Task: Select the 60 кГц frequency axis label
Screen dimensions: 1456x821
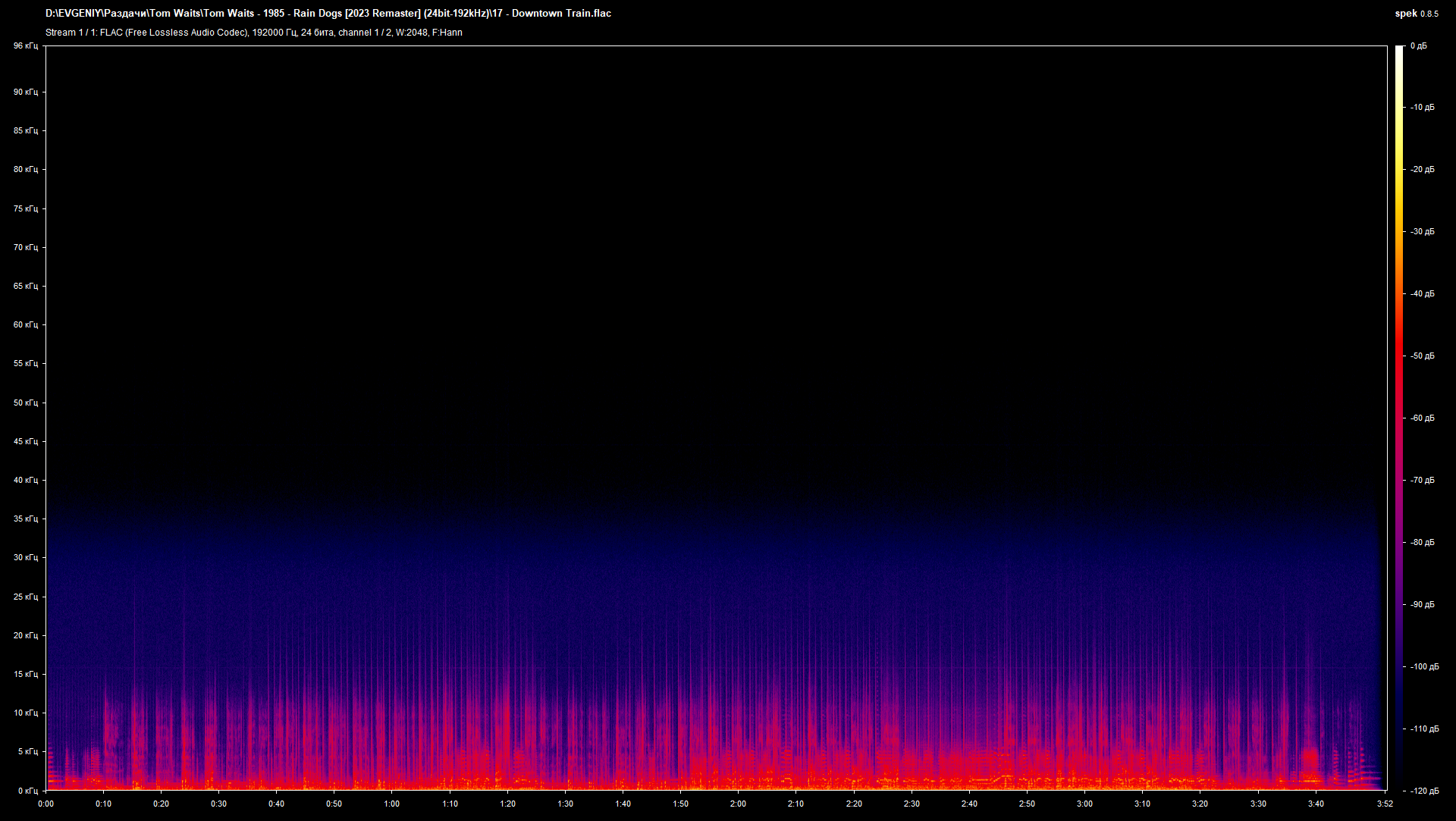Action: [x=26, y=324]
